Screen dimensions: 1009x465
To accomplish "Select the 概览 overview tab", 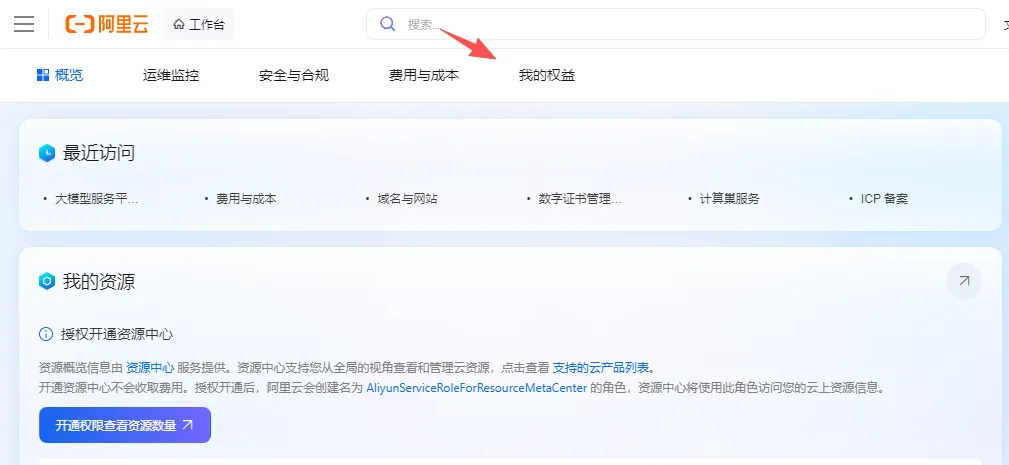I will pos(60,75).
